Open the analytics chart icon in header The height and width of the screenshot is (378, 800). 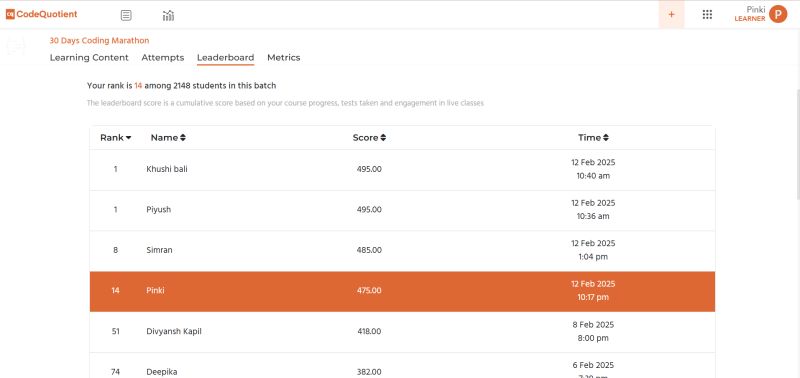coord(168,15)
